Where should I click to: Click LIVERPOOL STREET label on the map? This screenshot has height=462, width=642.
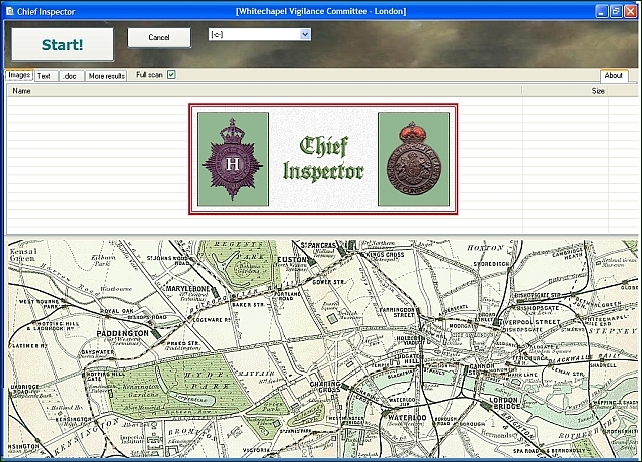click(x=531, y=322)
